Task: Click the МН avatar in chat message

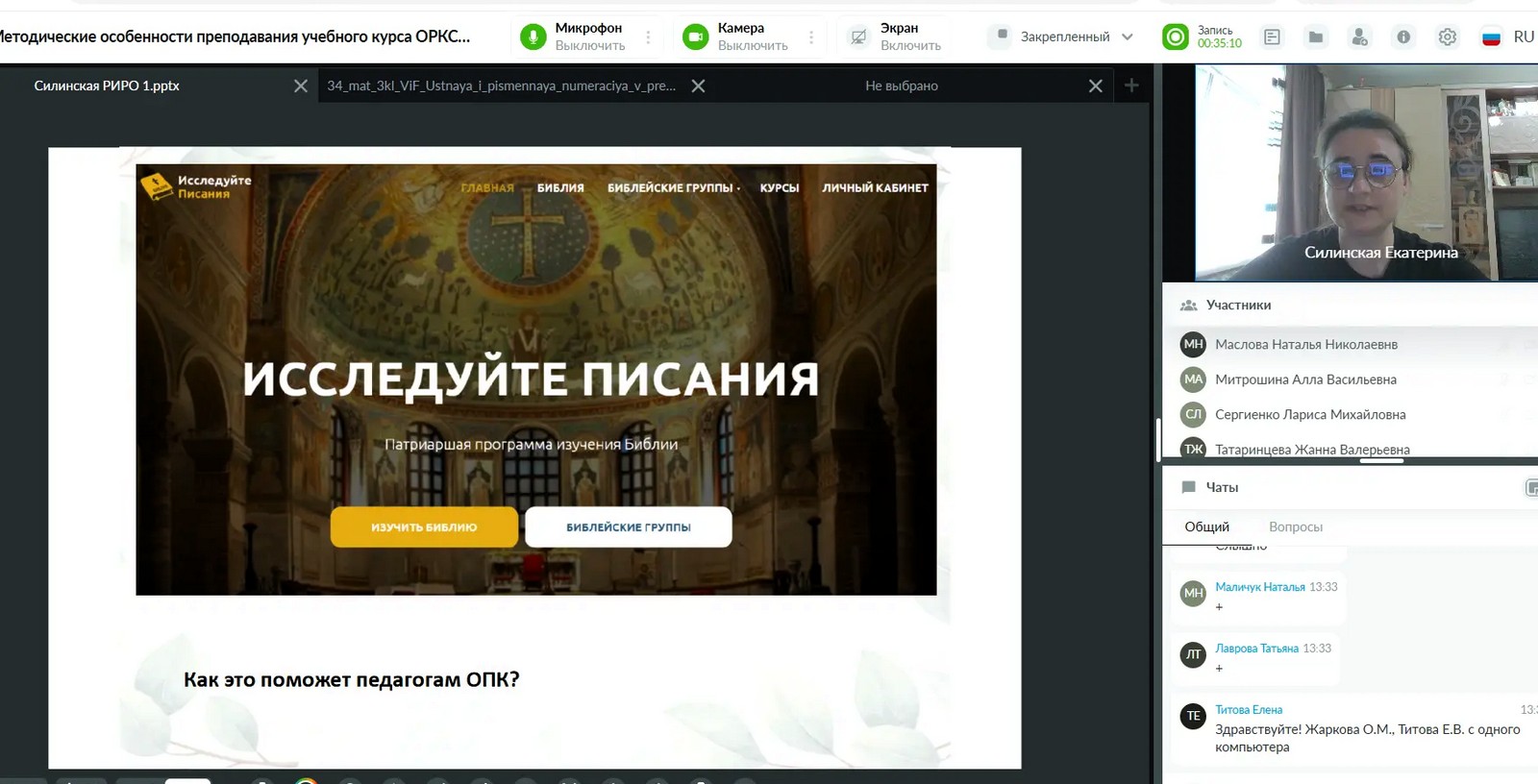Action: point(1193,593)
